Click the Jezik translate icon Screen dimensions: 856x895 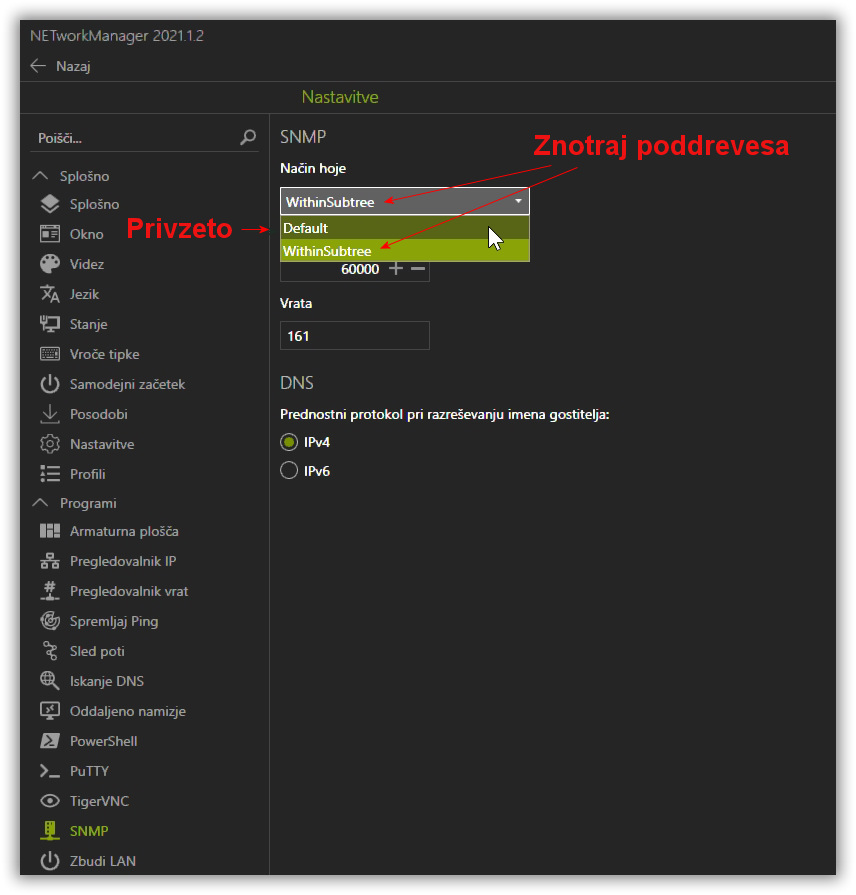point(50,294)
